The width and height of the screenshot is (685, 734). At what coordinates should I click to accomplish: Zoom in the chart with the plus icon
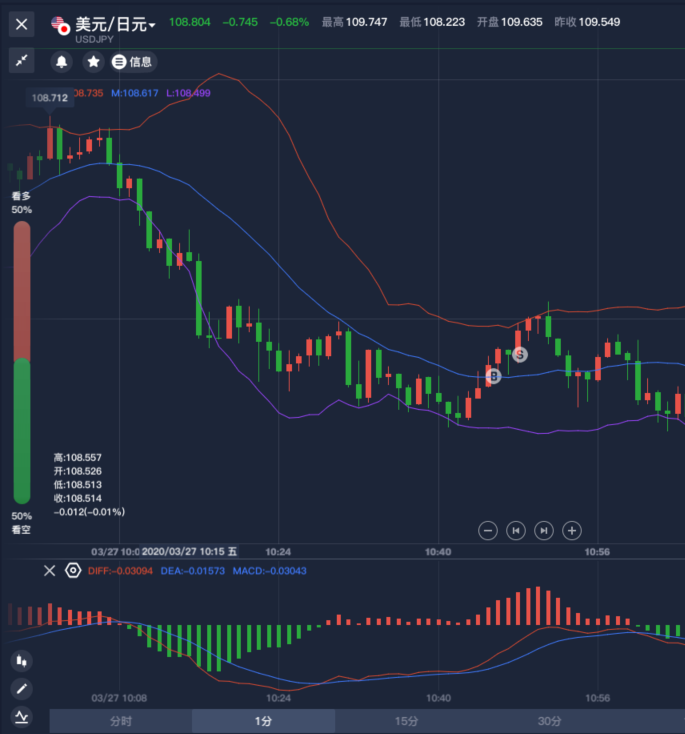click(x=572, y=530)
